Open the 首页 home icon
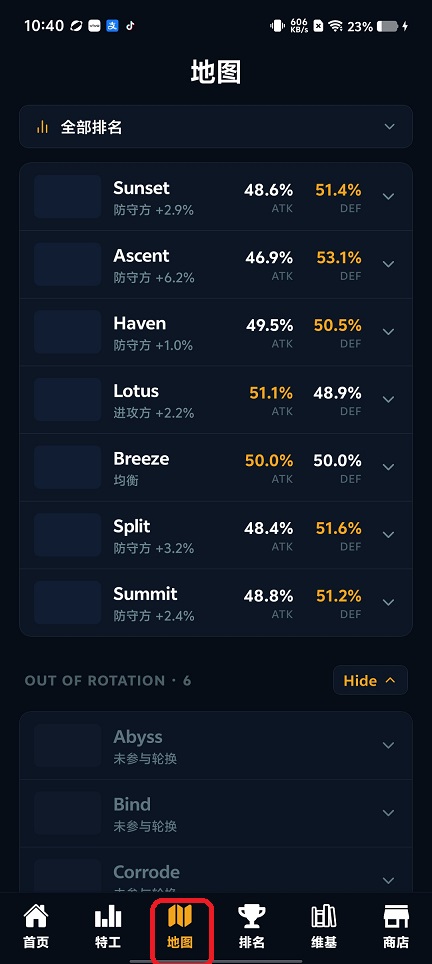The width and height of the screenshot is (432, 964). click(x=36, y=916)
